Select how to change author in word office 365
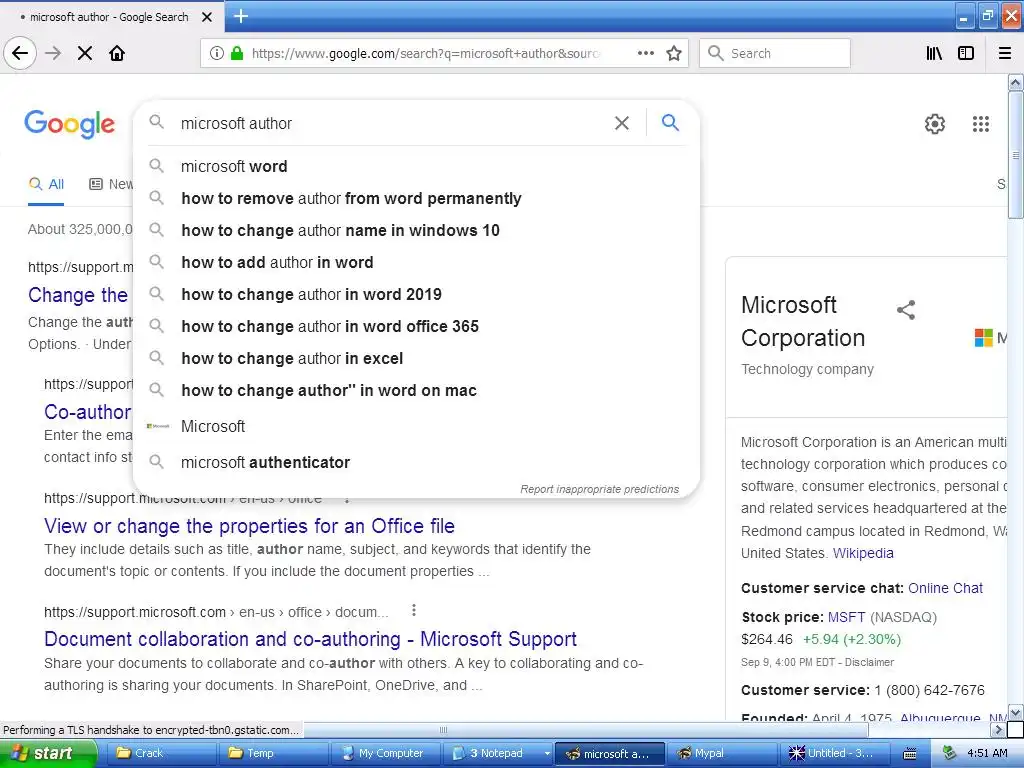 coord(416,327)
